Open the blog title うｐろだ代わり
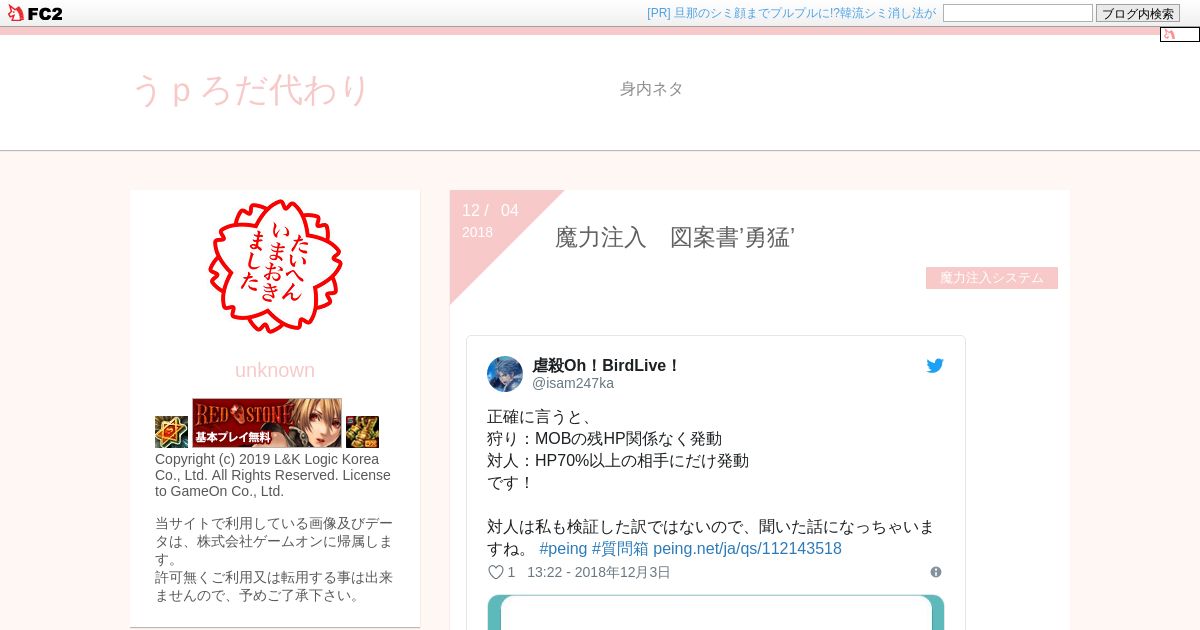The height and width of the screenshot is (630, 1200). point(251,89)
